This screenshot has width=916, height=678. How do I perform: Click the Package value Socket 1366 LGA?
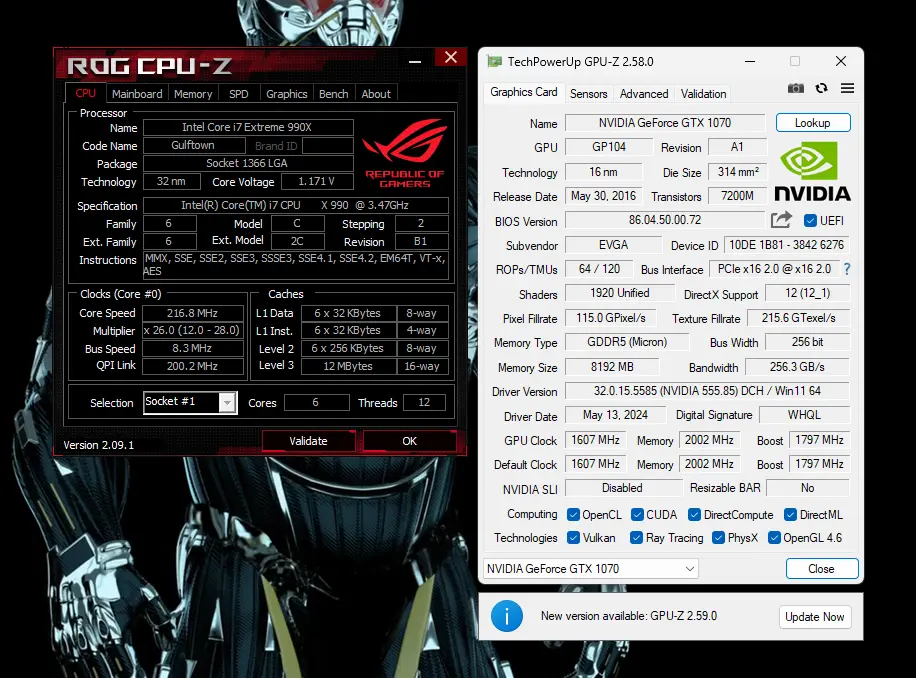pyautogui.click(x=248, y=164)
